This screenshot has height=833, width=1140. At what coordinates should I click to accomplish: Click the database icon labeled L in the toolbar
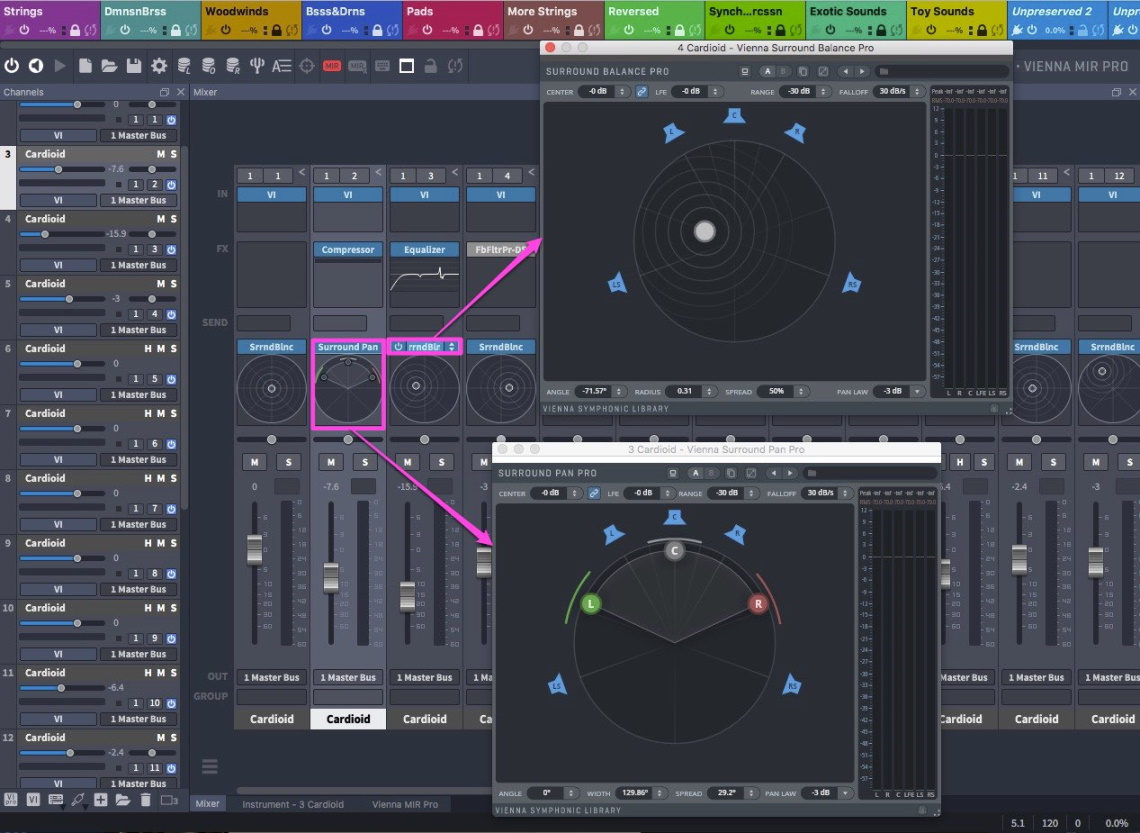[184, 66]
